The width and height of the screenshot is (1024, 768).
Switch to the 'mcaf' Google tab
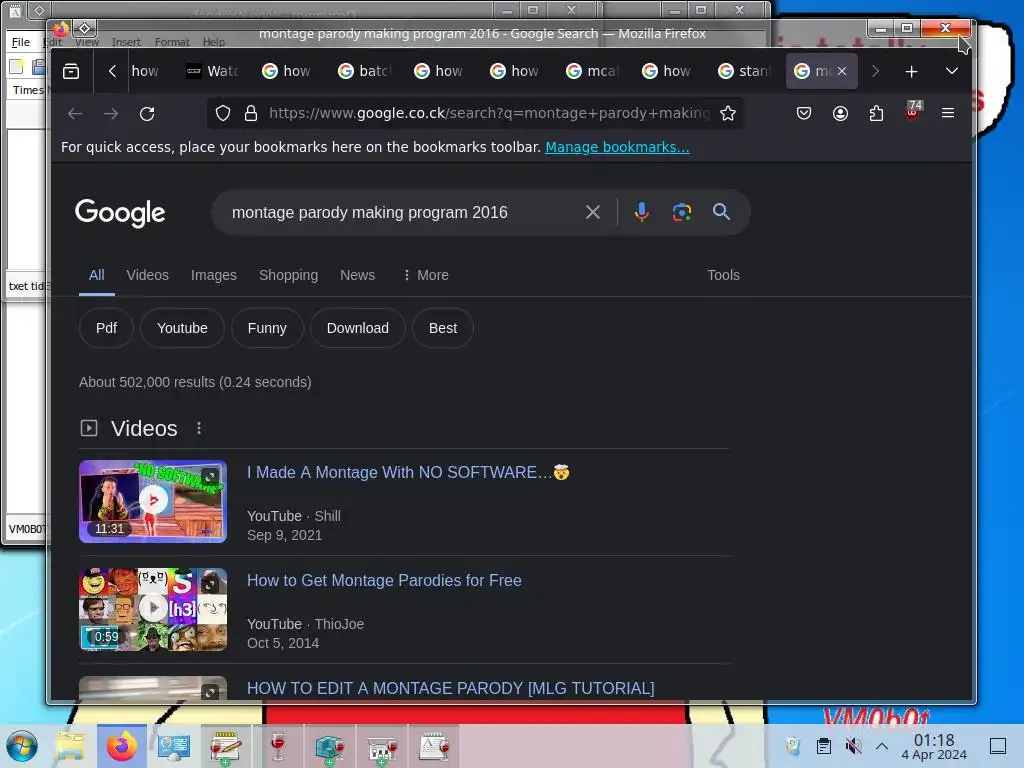592,71
